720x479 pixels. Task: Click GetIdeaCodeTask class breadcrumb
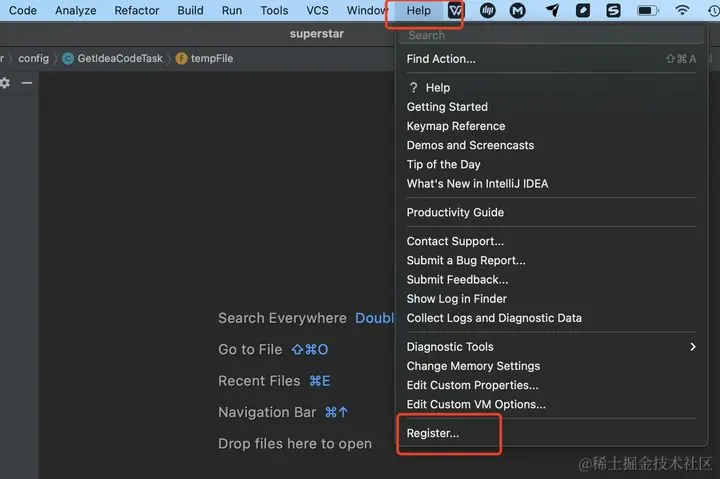coord(120,58)
